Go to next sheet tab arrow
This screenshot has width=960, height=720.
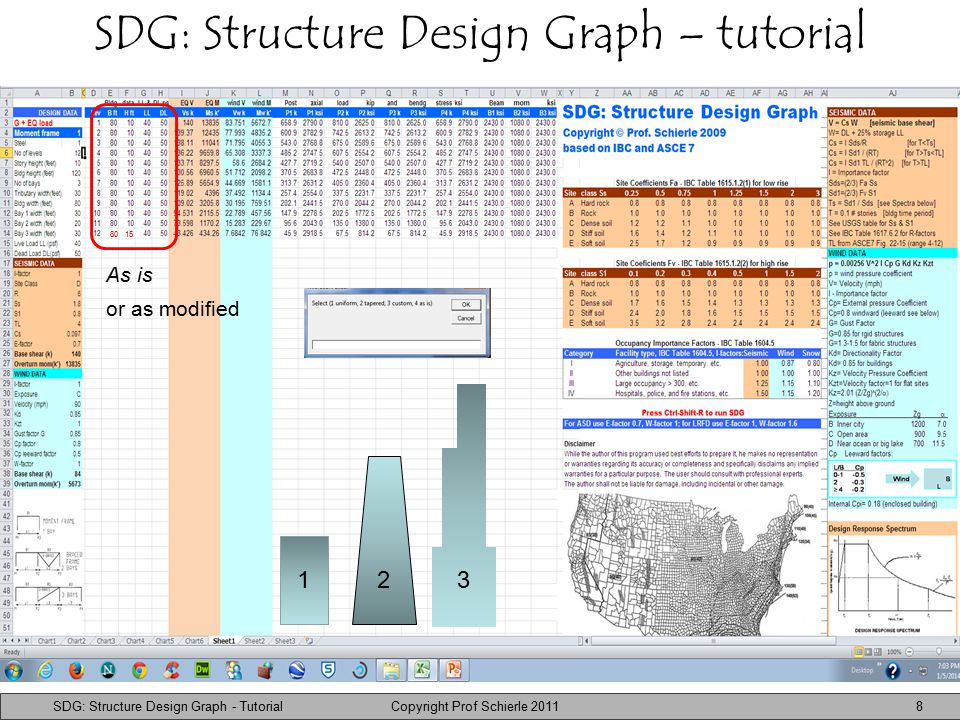20,641
